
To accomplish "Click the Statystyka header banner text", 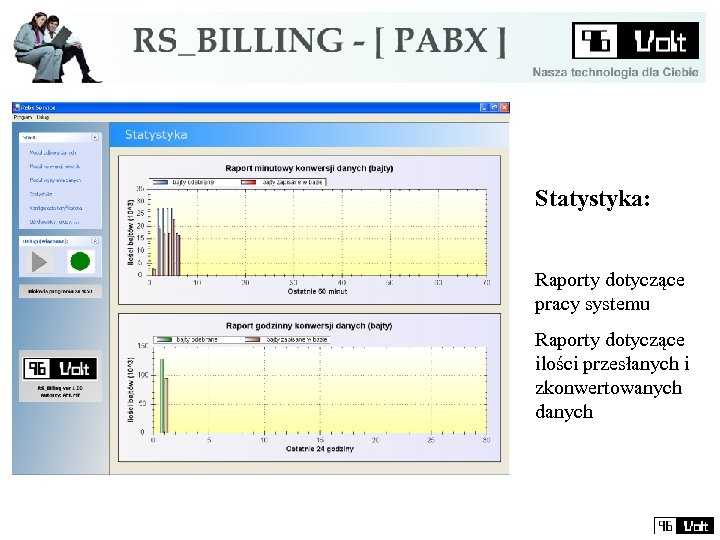I will click(x=156, y=135).
